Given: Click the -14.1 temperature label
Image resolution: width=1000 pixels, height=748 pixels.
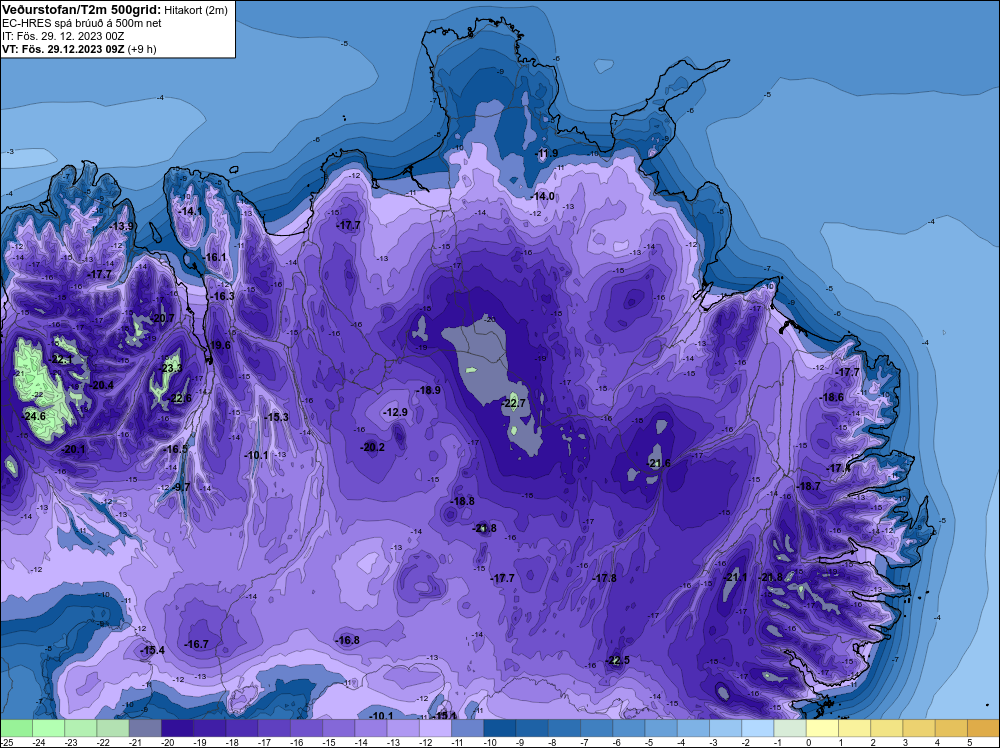Looking at the screenshot, I should click(190, 211).
